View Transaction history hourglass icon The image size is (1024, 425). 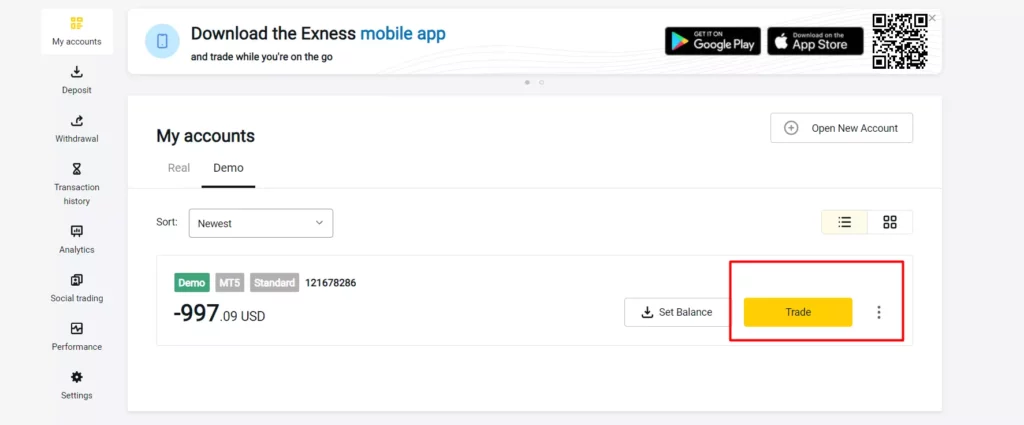77,169
